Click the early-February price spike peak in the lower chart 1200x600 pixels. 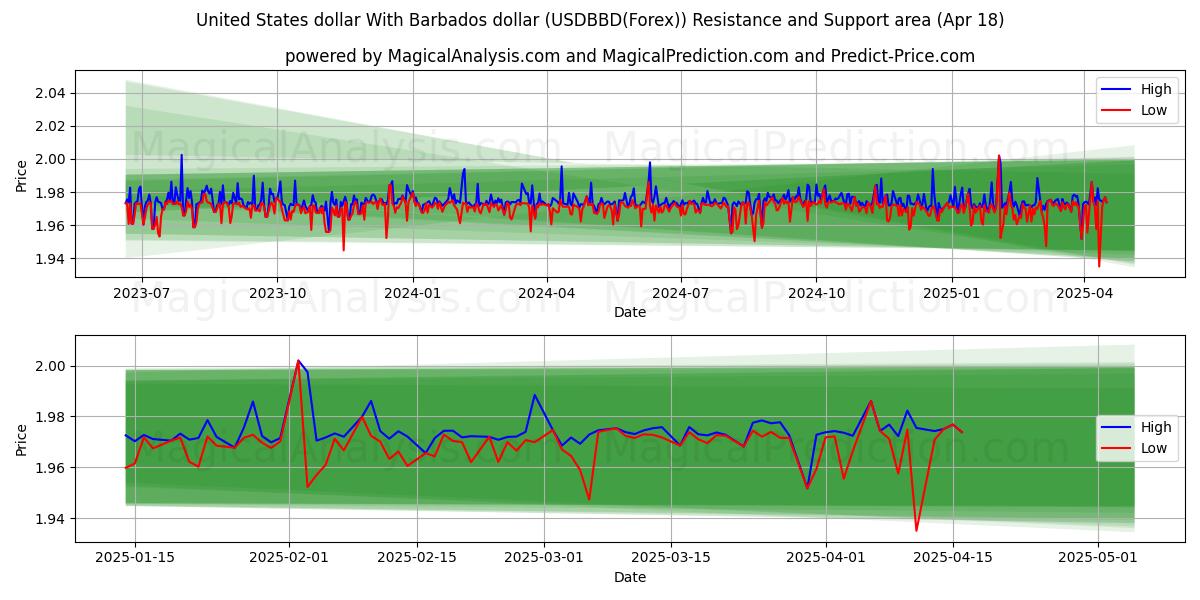(x=298, y=360)
